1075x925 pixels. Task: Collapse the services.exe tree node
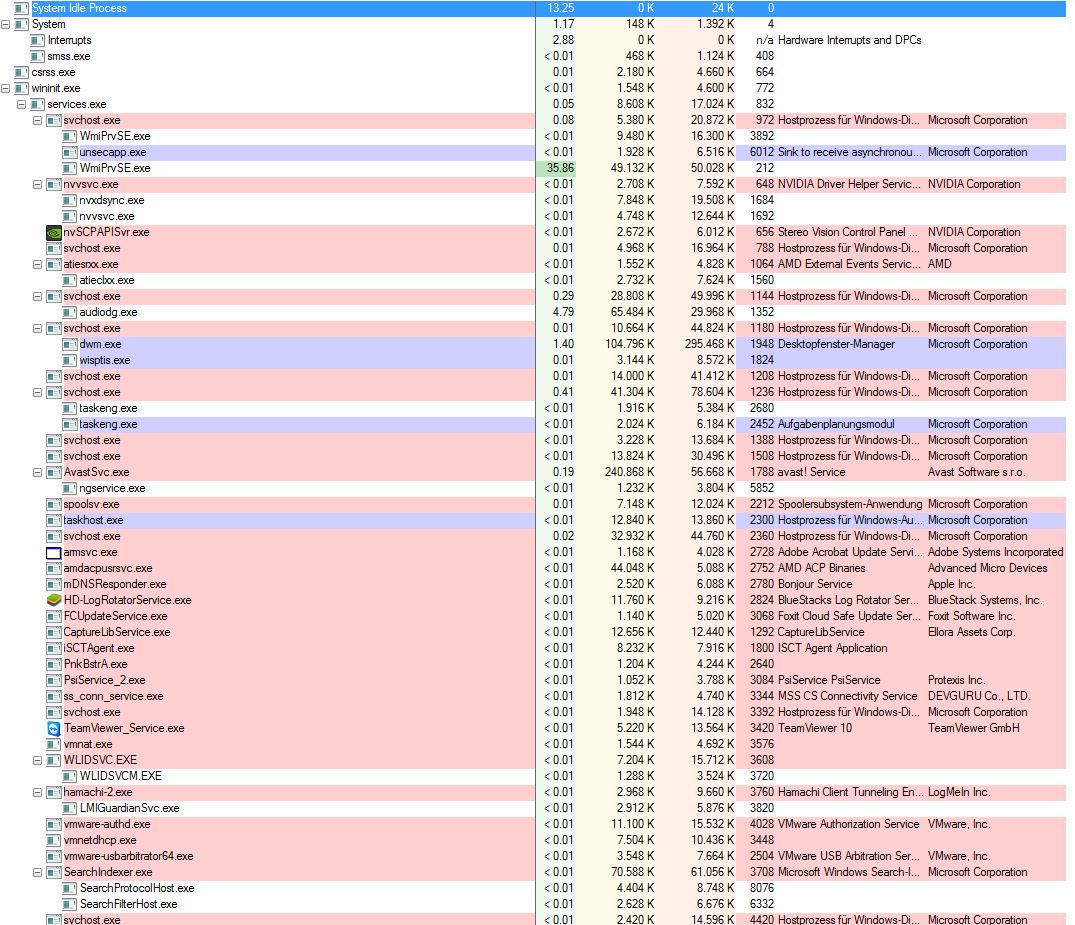point(21,104)
